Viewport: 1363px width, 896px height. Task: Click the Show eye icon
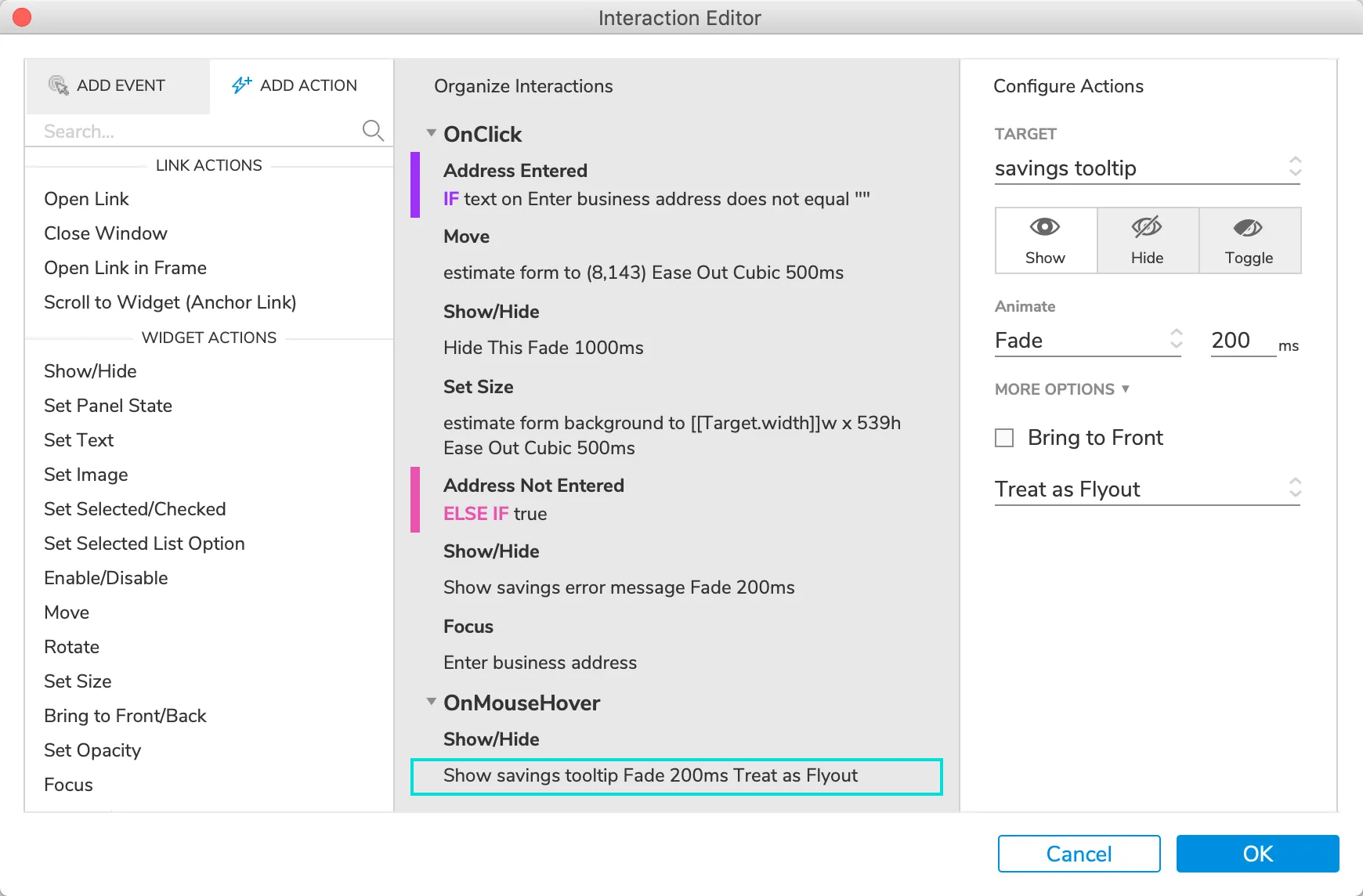[x=1045, y=227]
